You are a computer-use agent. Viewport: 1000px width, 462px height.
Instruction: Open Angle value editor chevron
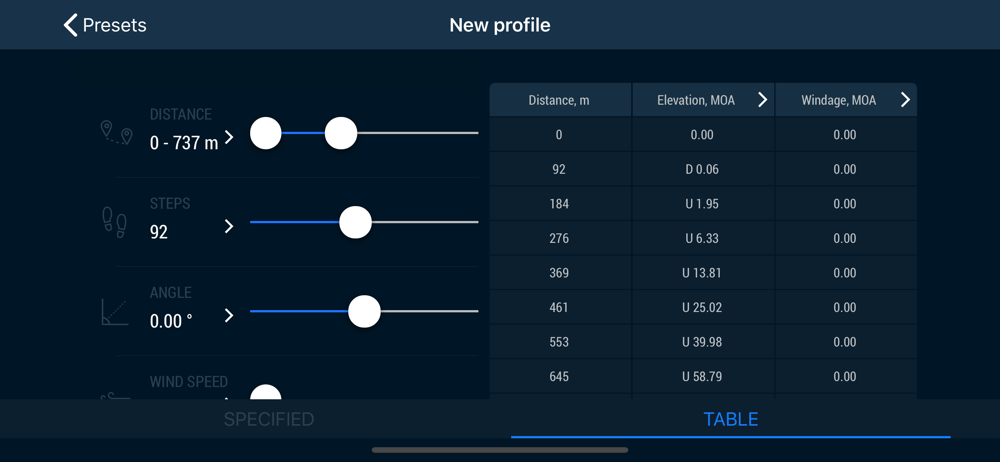pyautogui.click(x=230, y=316)
